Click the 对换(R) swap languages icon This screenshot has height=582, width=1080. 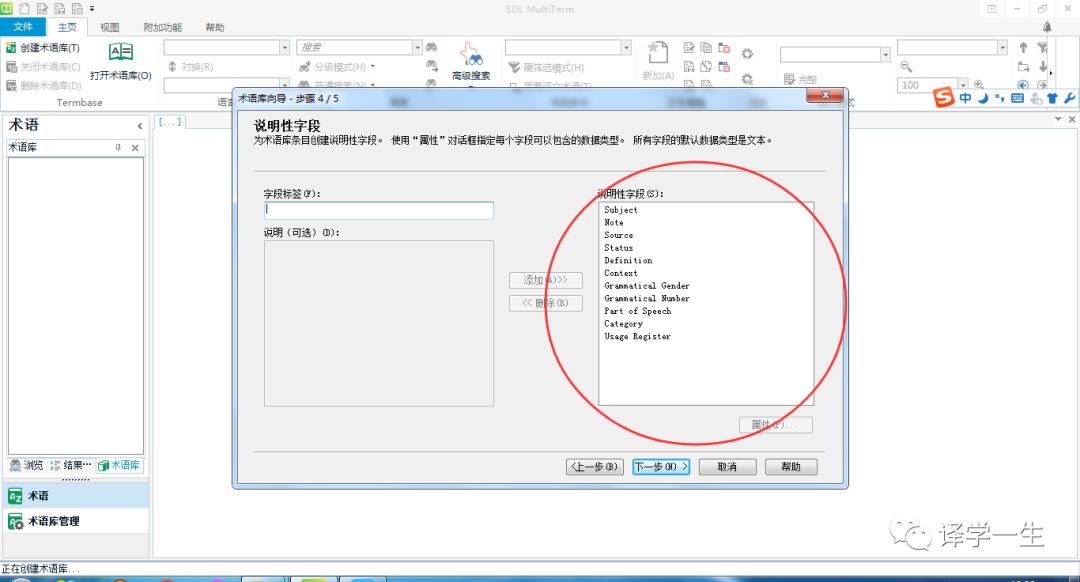pyautogui.click(x=172, y=67)
